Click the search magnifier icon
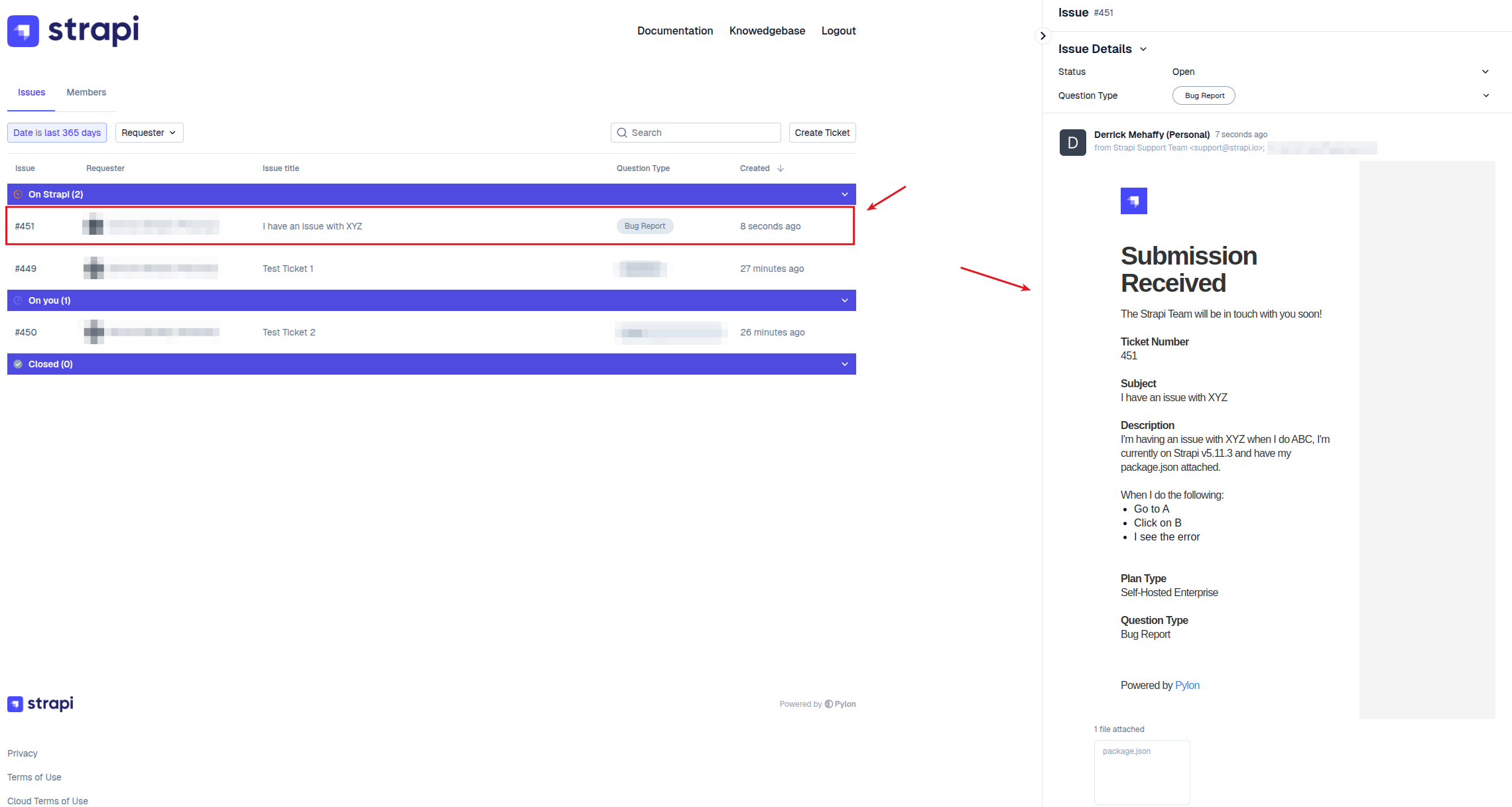 [622, 133]
